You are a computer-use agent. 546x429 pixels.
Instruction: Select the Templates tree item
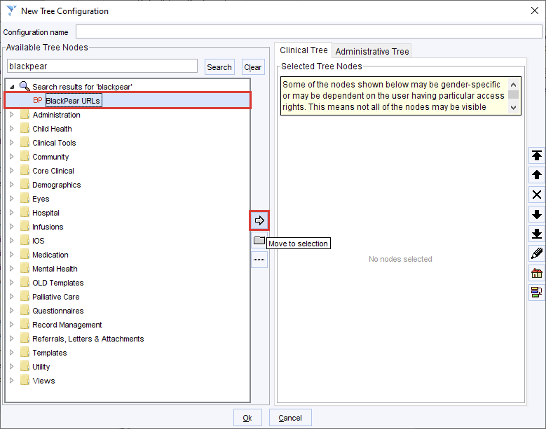49,353
